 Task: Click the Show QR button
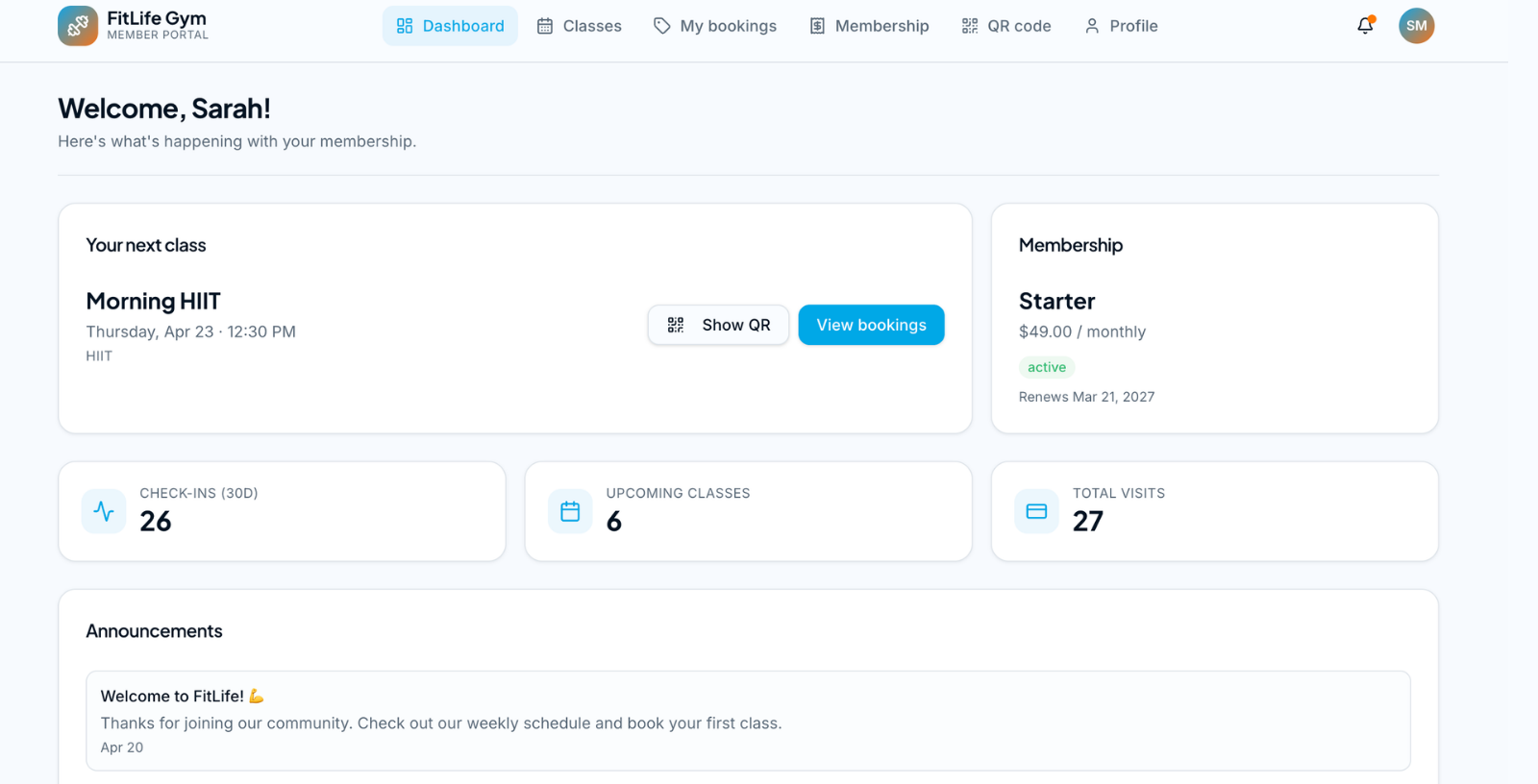click(x=718, y=325)
